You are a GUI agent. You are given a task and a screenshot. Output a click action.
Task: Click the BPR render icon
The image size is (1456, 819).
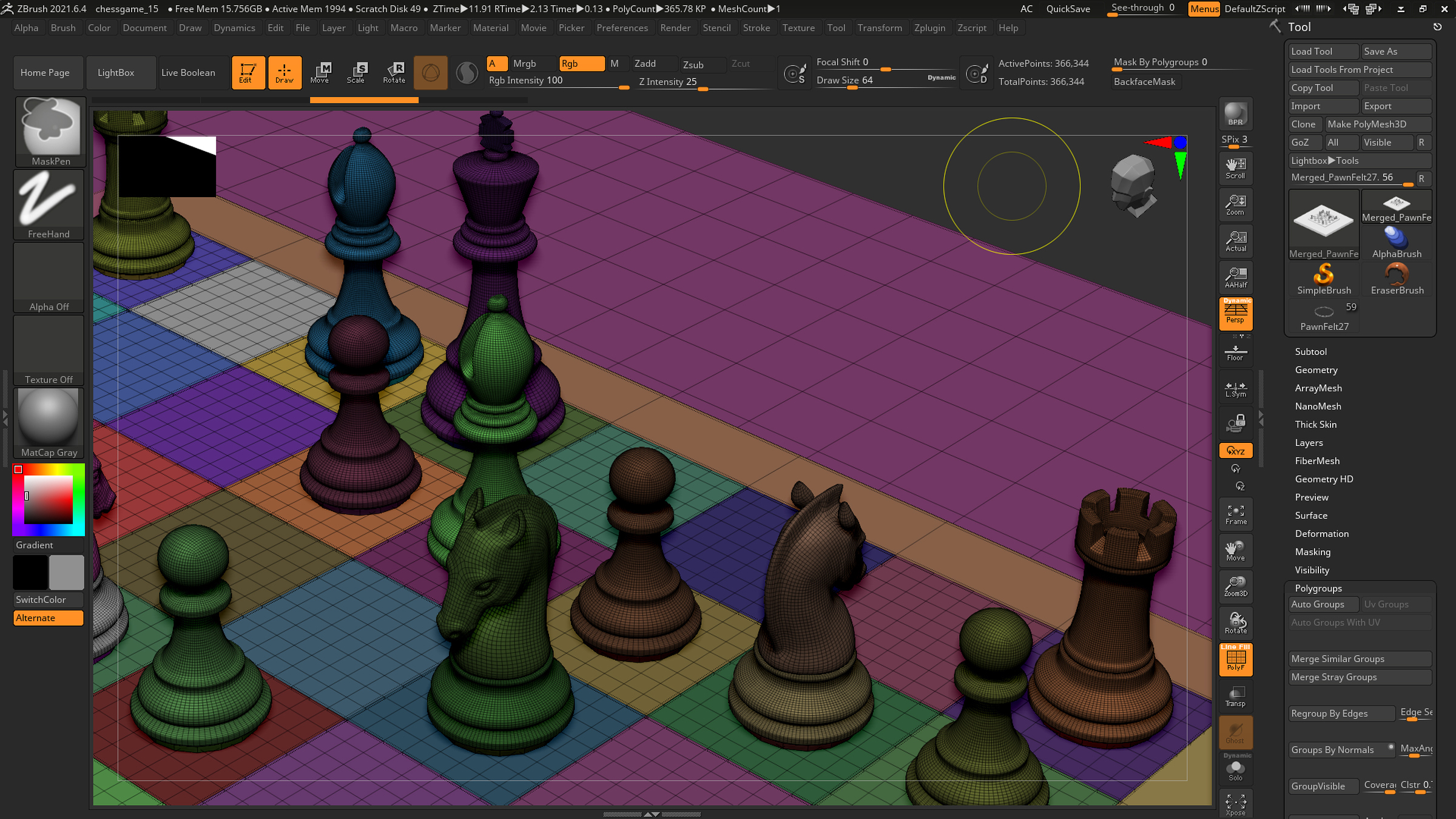(1235, 114)
